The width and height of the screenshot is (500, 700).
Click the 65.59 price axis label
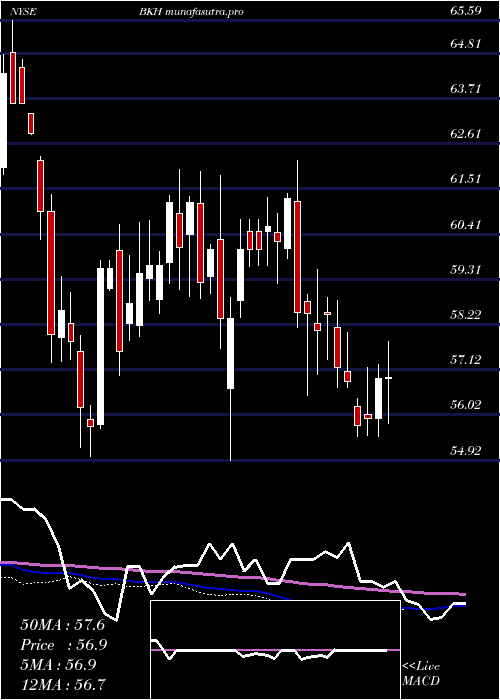coord(466,11)
